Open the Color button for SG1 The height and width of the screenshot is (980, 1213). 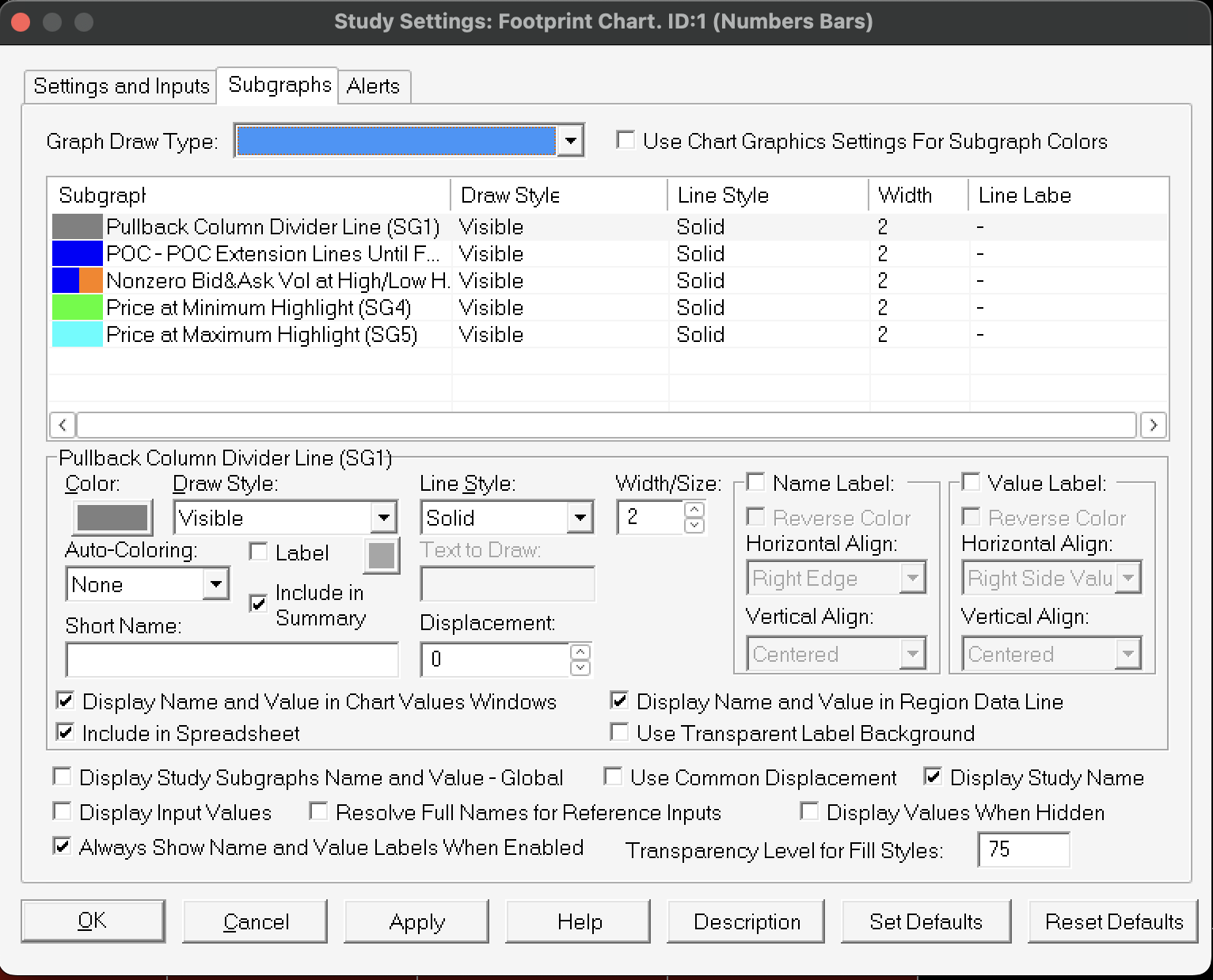112,518
